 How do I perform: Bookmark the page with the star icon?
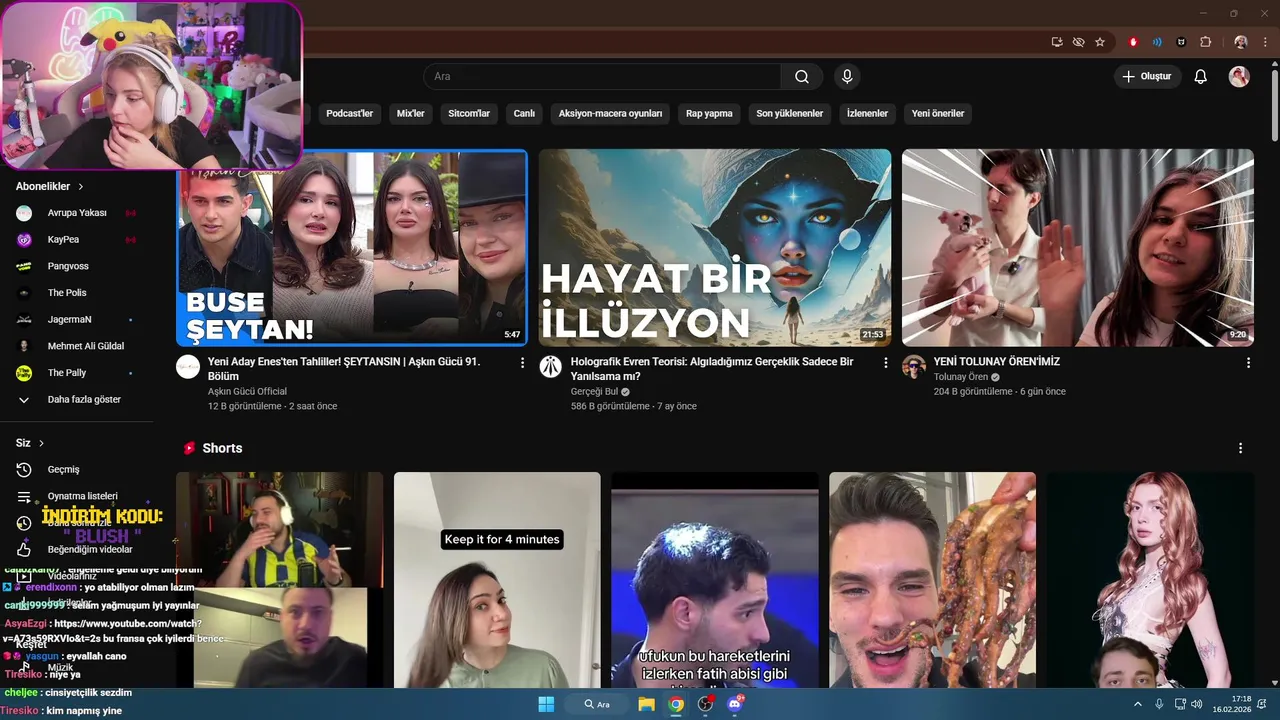click(1100, 42)
